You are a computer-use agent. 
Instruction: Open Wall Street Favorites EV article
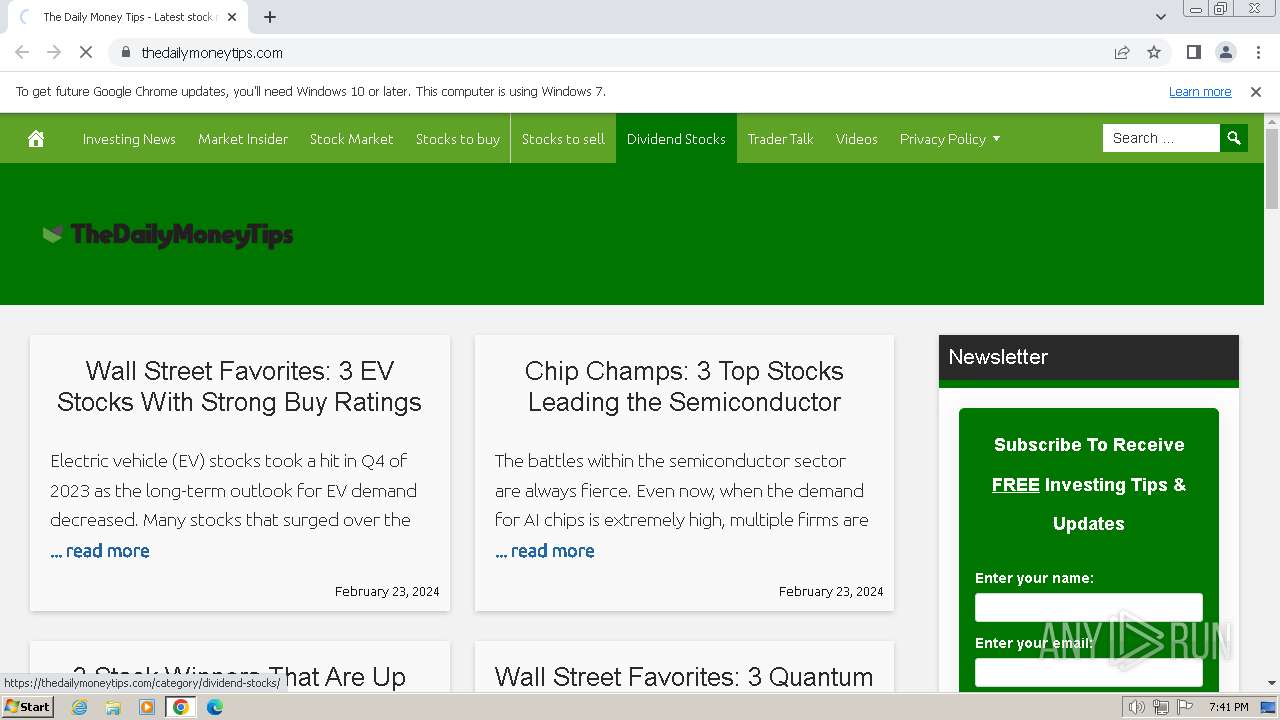point(239,386)
